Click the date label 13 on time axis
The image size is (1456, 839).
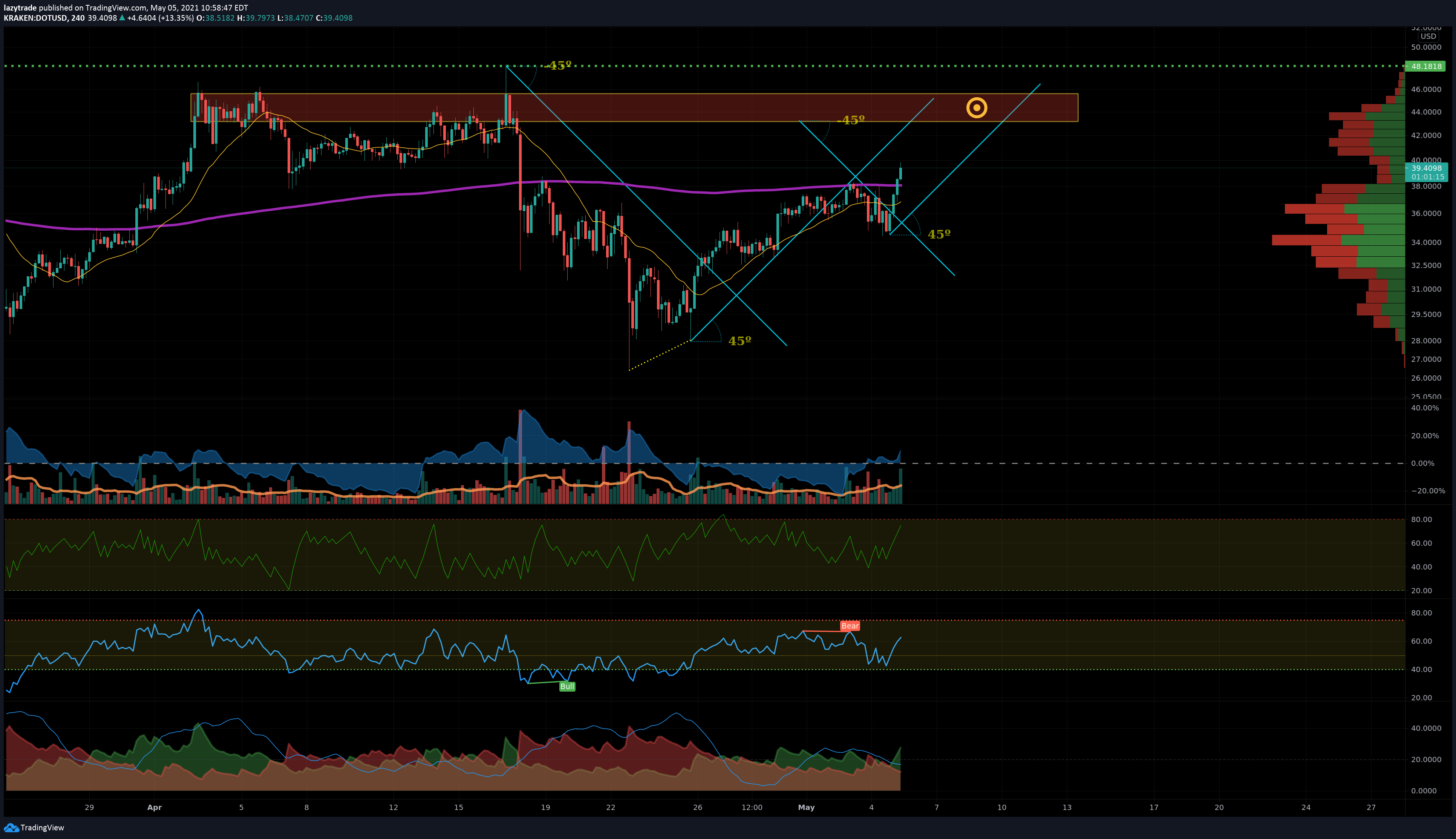pos(1067,807)
